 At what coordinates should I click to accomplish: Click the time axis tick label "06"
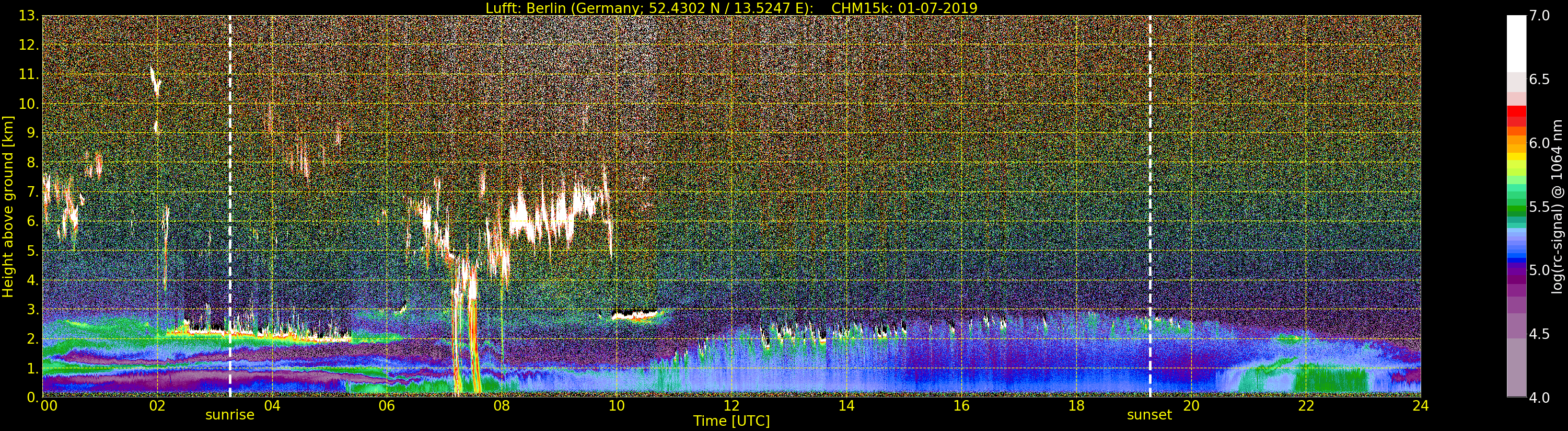[x=387, y=406]
